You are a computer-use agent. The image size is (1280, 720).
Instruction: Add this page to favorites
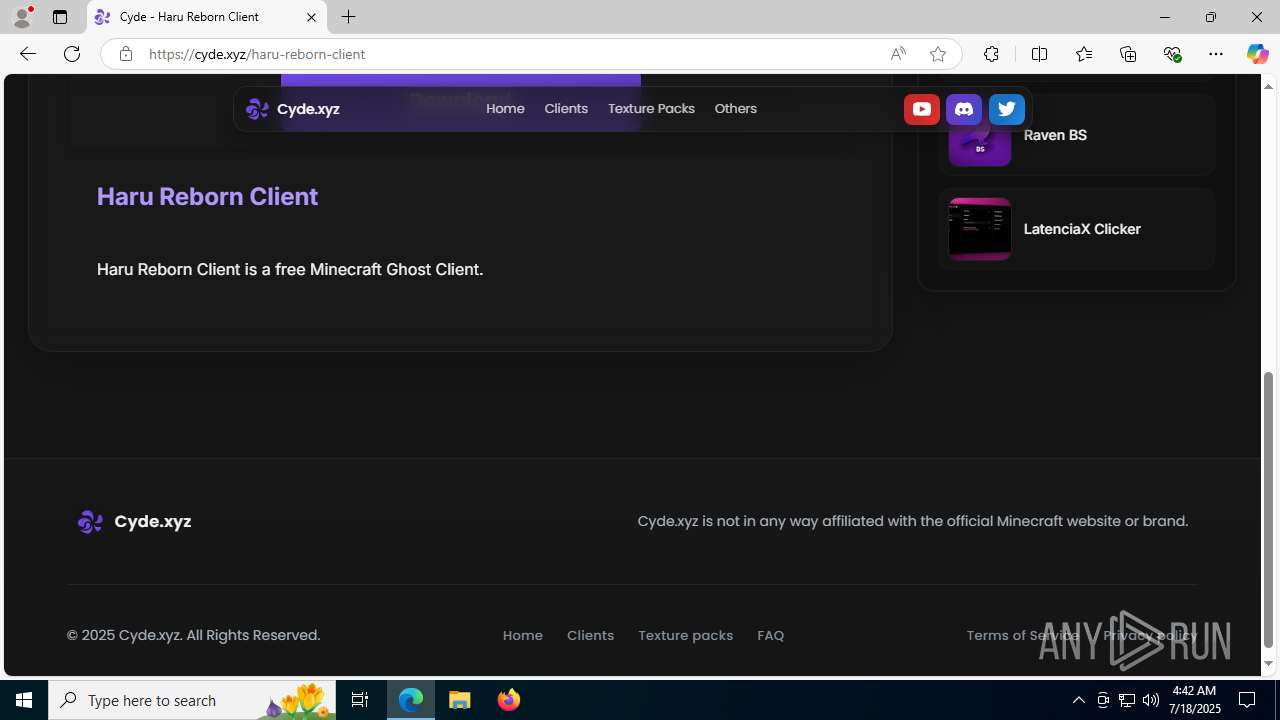[937, 54]
